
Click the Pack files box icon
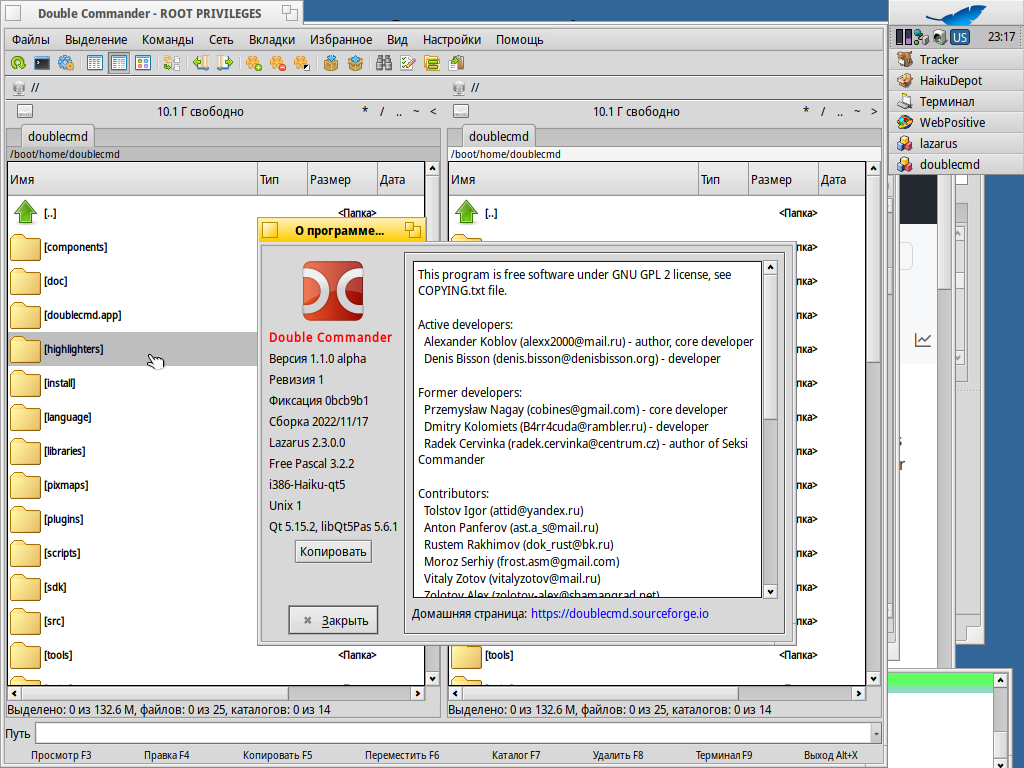(x=331, y=63)
